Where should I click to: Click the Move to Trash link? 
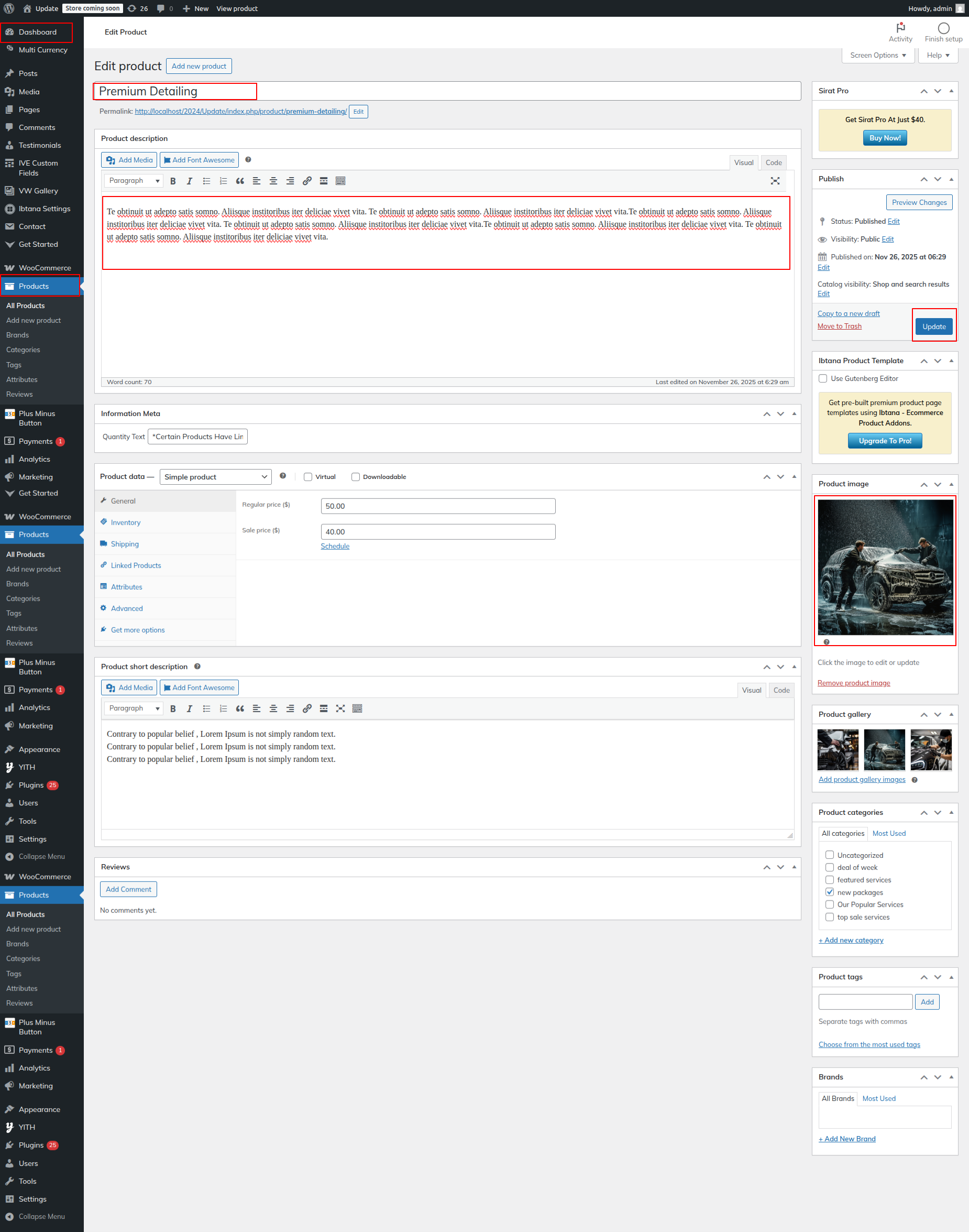[x=839, y=326]
